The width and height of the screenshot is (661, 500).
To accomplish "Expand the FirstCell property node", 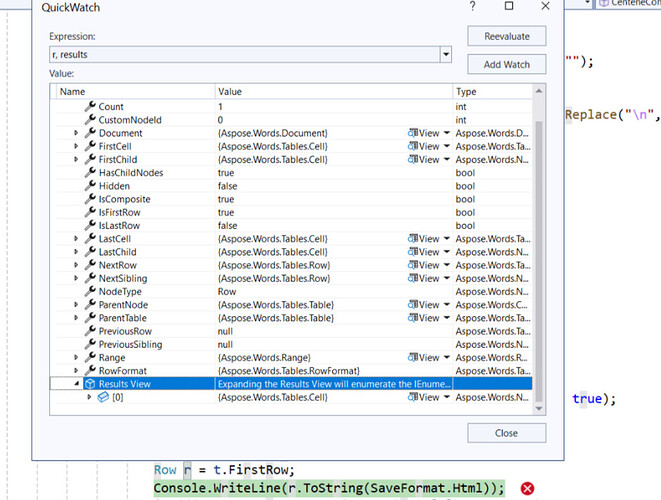I will (x=77, y=146).
